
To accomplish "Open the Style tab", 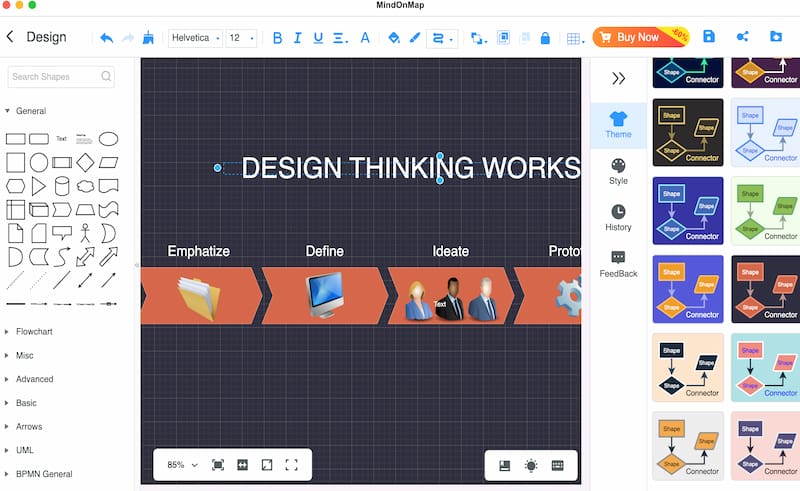I will (618, 171).
